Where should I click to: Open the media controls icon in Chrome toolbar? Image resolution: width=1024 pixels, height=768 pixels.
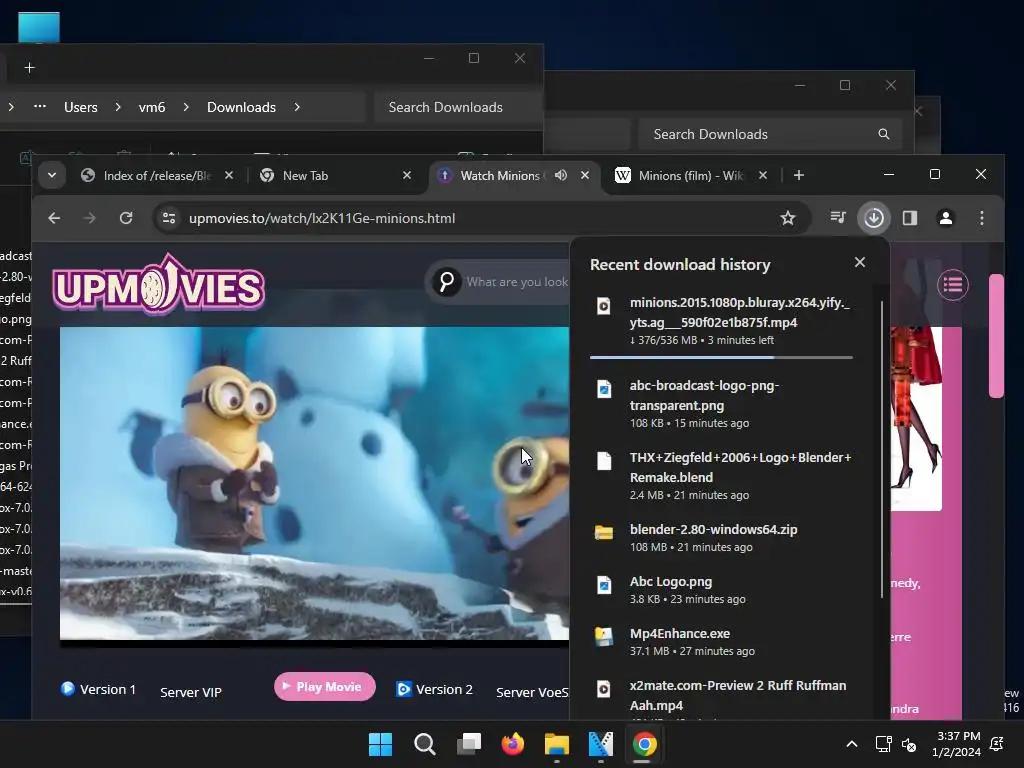[x=838, y=217]
